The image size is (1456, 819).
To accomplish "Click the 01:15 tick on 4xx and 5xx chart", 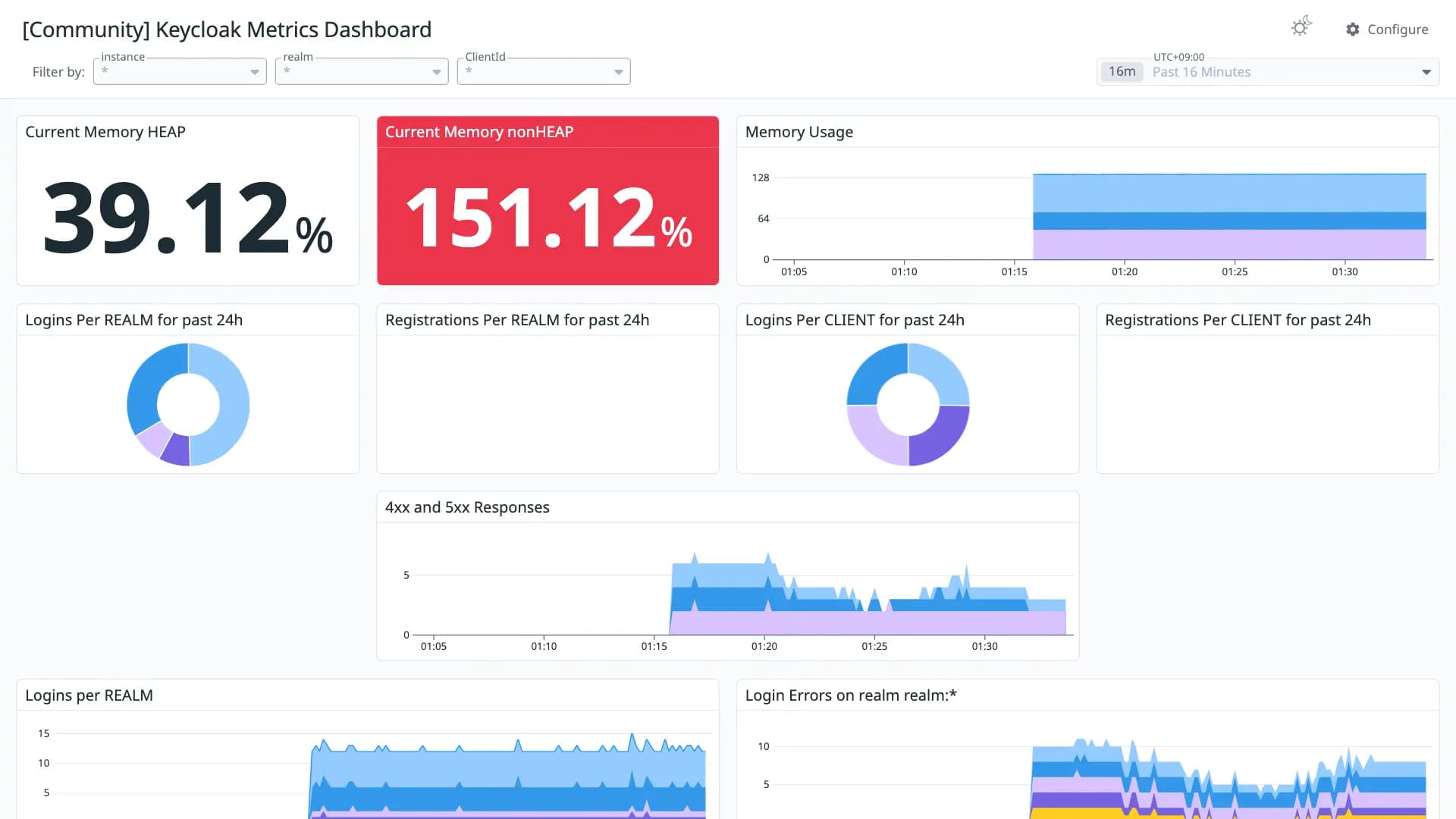I will (x=654, y=646).
